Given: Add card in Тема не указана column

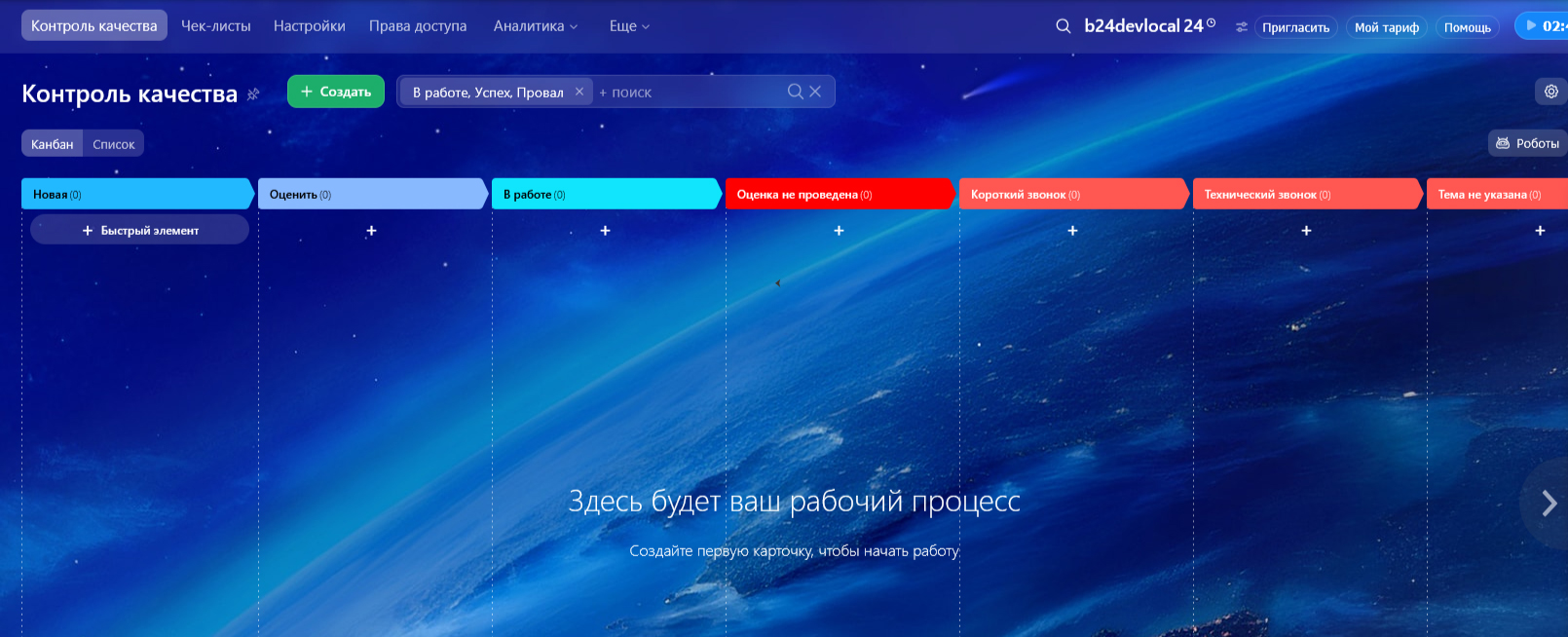Looking at the screenshot, I should pyautogui.click(x=1540, y=231).
